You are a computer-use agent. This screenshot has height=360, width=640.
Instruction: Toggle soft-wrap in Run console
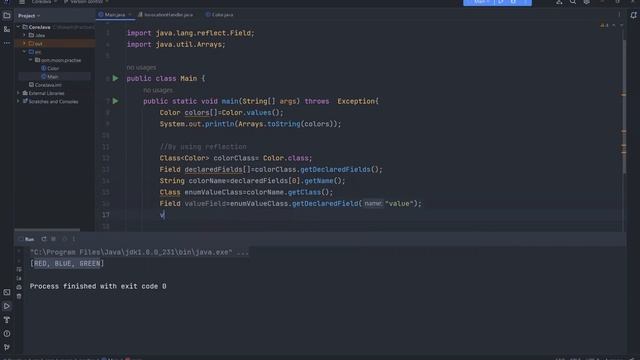coord(19,269)
